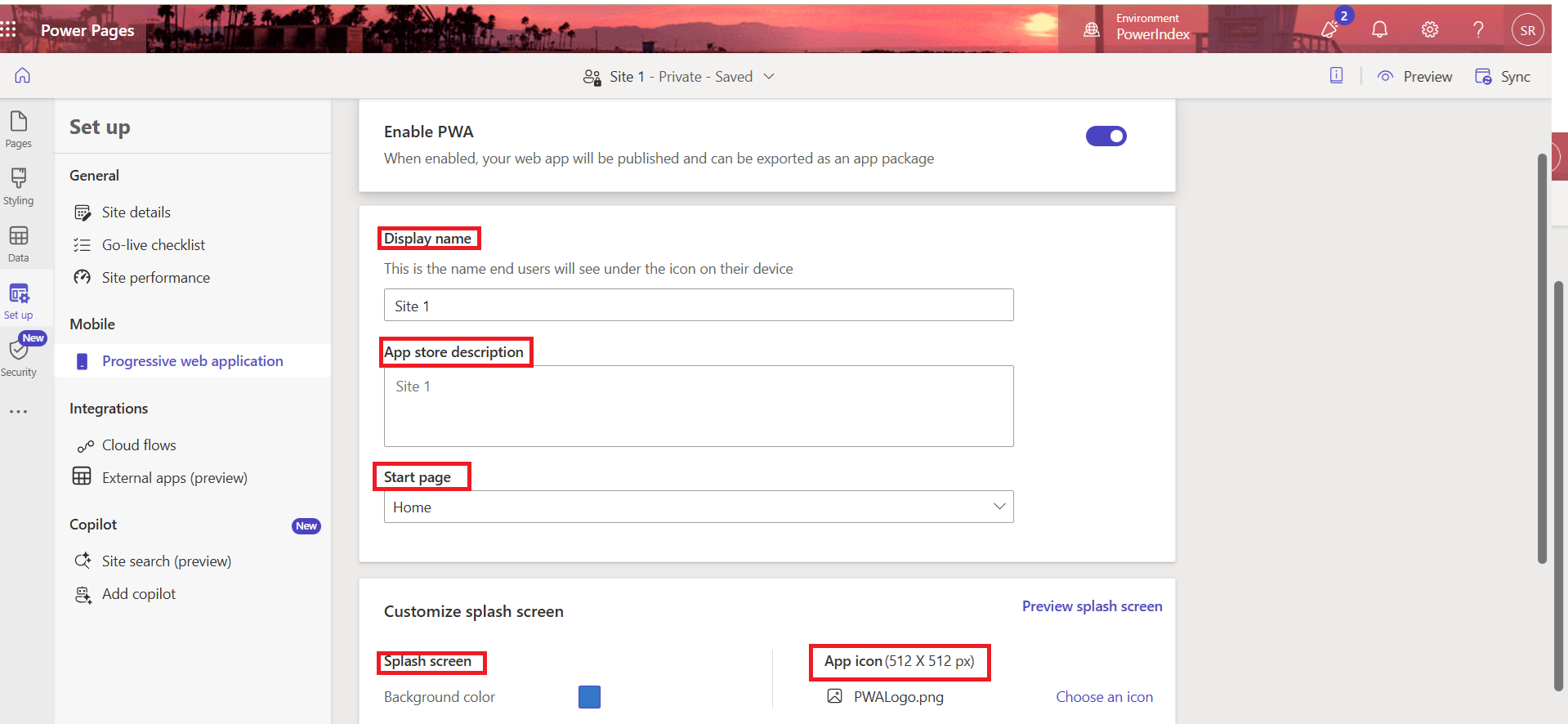Open the Pages workspace
The height and width of the screenshot is (724, 1568).
(18, 130)
